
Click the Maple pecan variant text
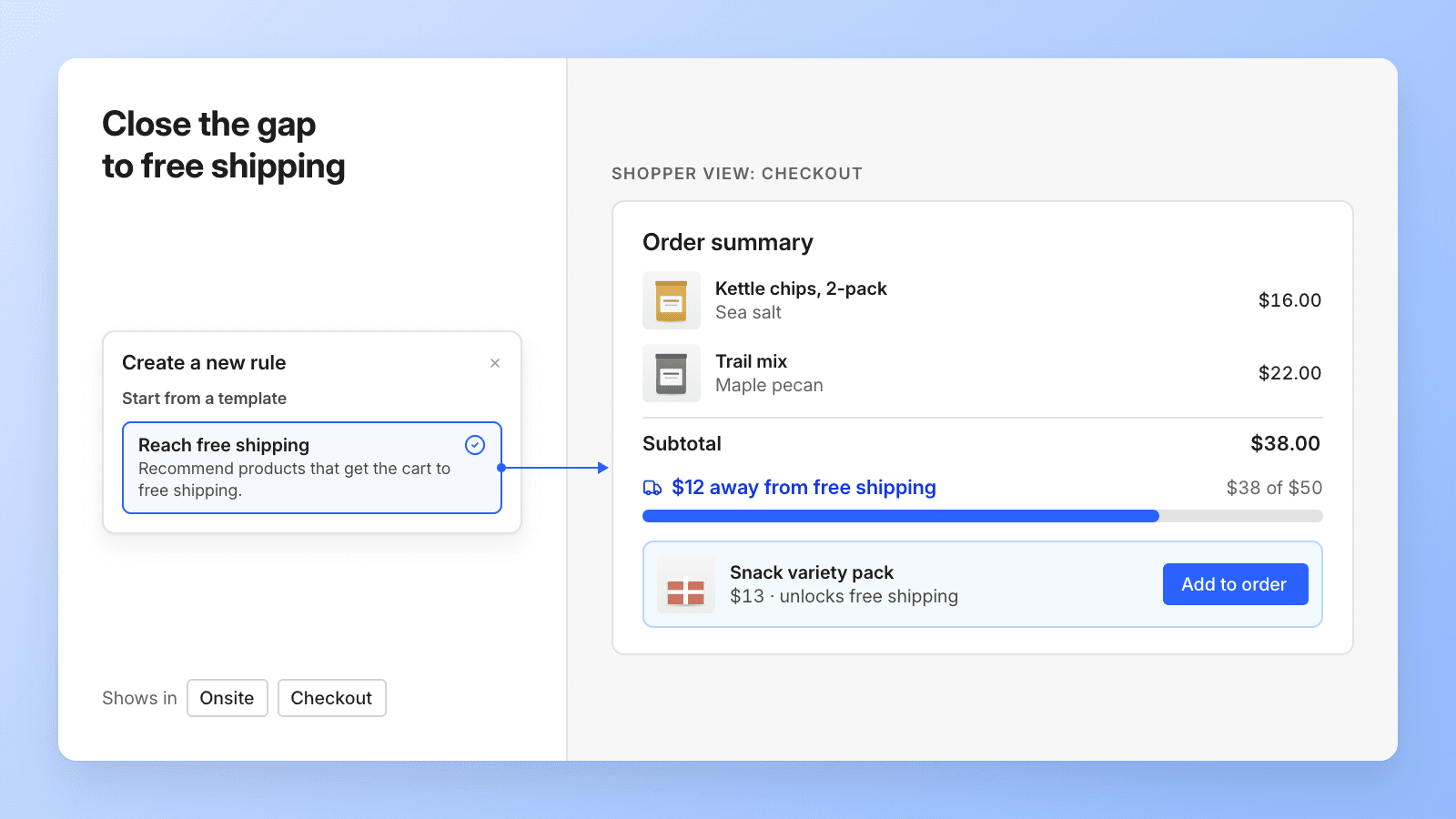tap(769, 385)
